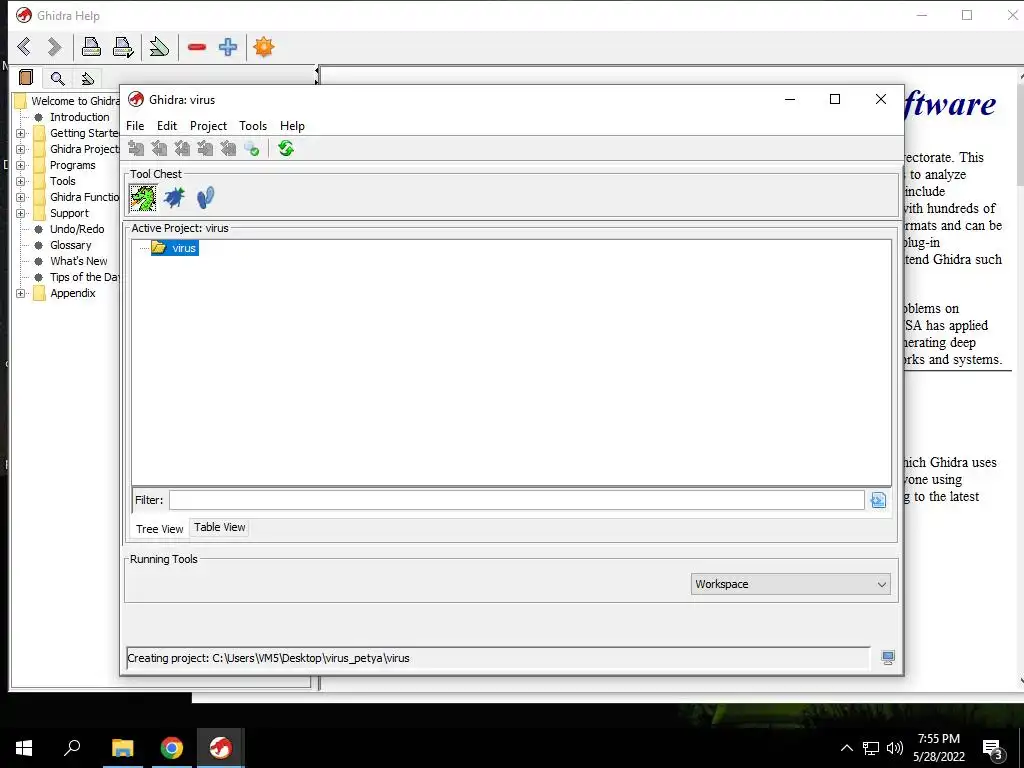
Task: Click the orange sun icon in Help toolbar
Action: (x=264, y=47)
